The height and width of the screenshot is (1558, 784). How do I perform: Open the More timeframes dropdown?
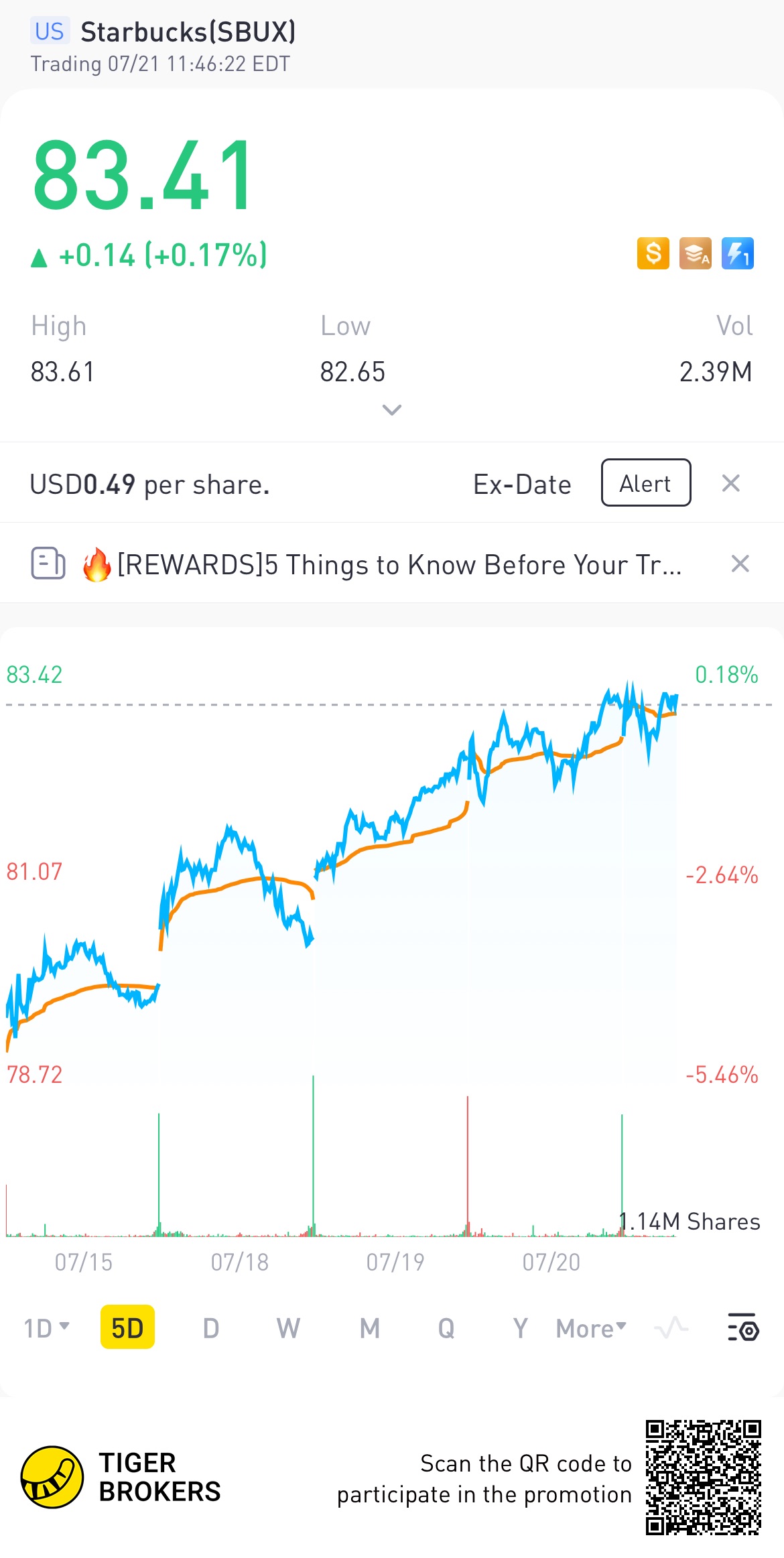tap(591, 1327)
